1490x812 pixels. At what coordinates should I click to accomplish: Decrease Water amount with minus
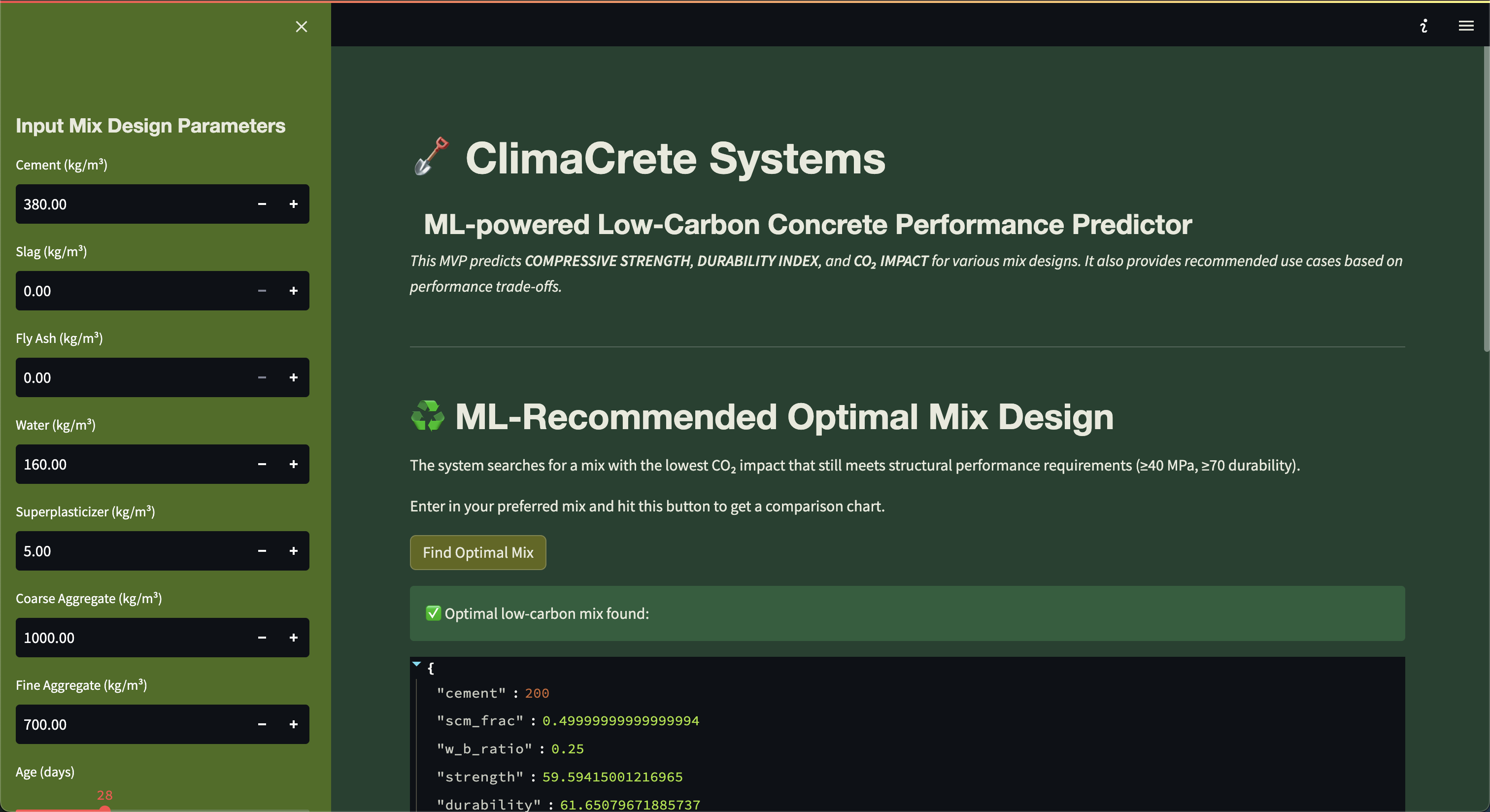click(262, 465)
